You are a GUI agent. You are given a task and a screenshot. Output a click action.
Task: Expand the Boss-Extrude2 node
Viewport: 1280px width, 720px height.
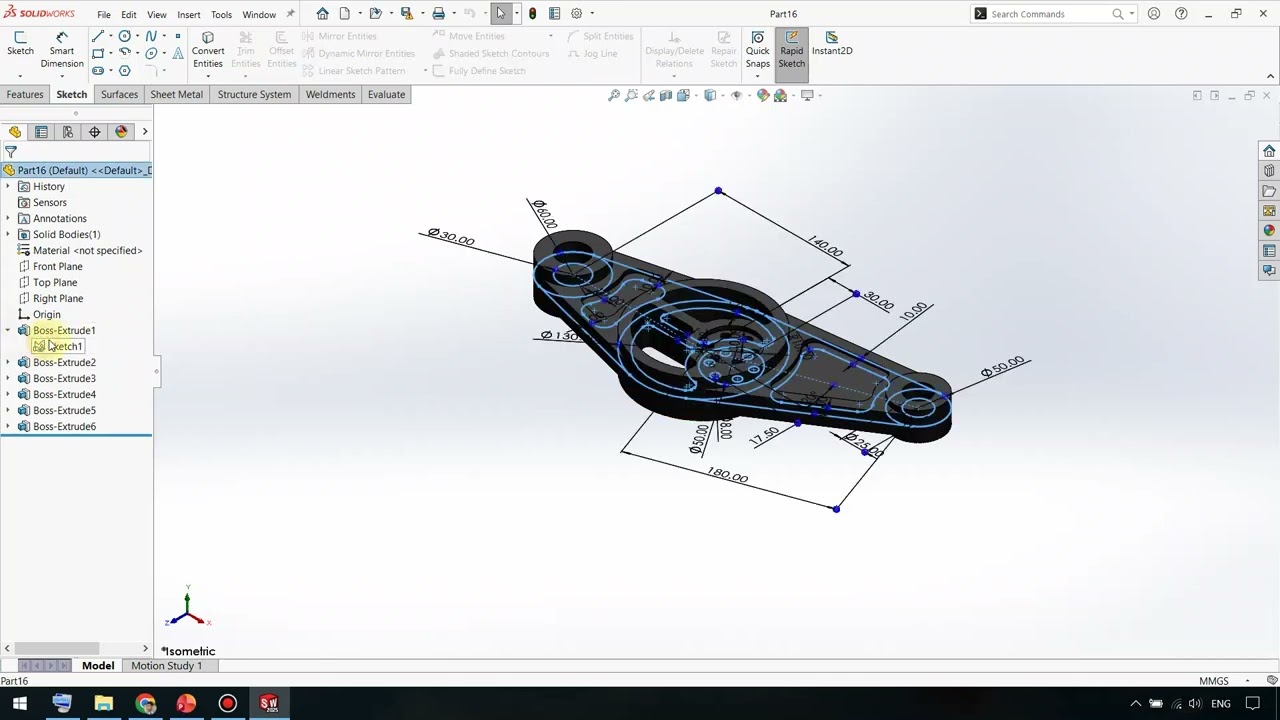pyautogui.click(x=8, y=362)
